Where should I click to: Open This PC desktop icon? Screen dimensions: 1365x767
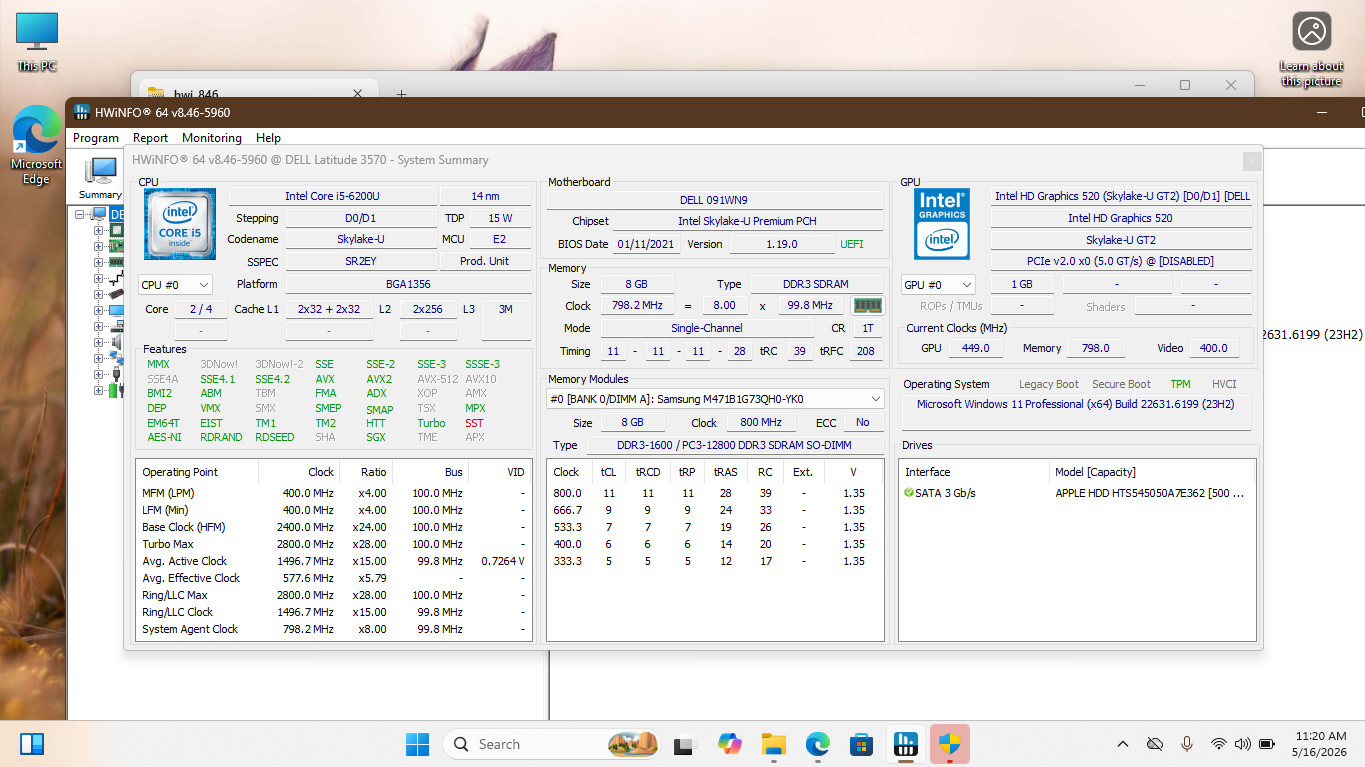click(x=37, y=42)
